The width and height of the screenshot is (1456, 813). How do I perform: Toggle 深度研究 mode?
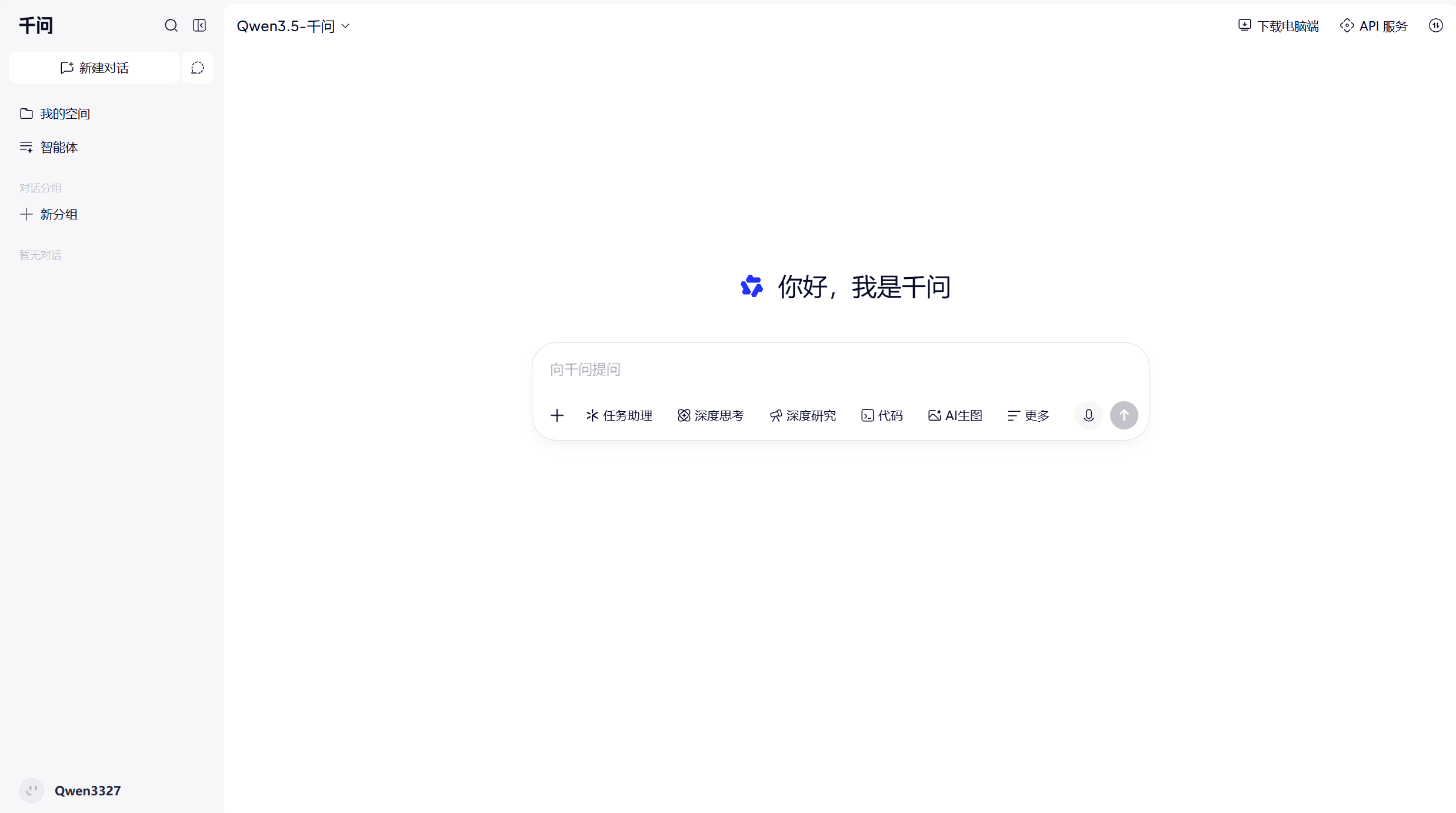point(802,415)
